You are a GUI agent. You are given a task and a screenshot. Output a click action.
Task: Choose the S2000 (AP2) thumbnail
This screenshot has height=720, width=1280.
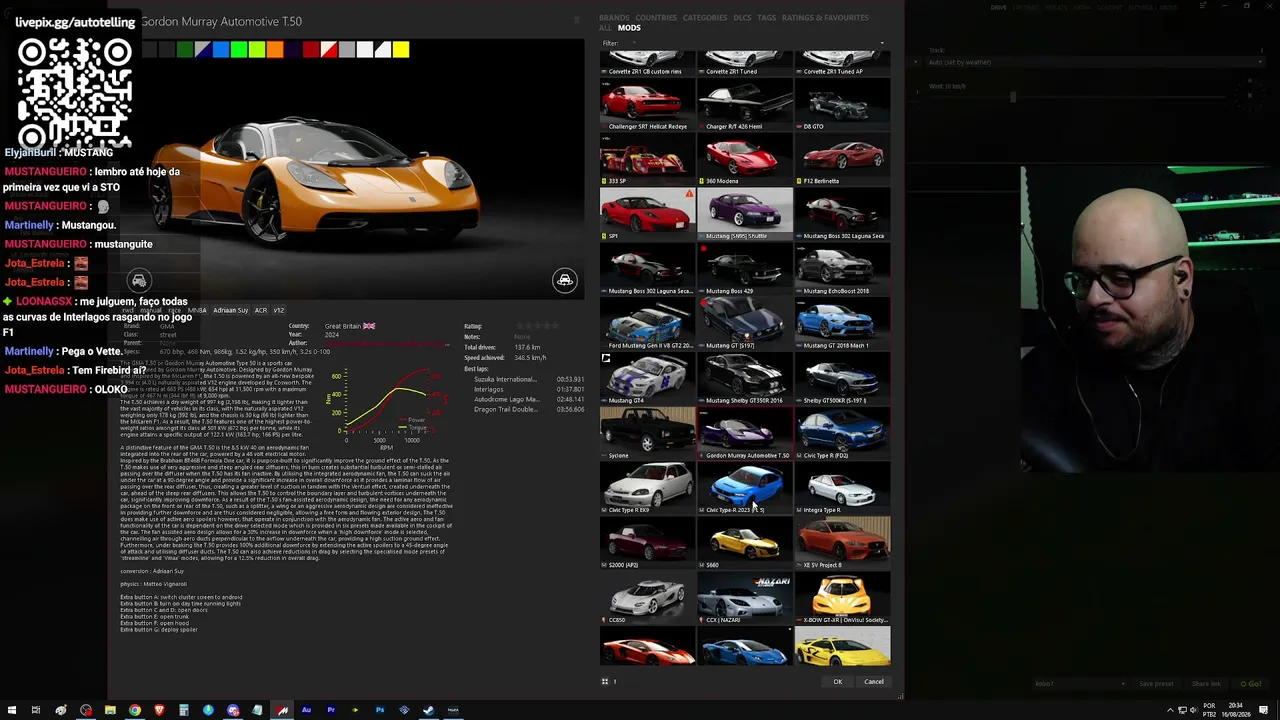click(x=647, y=544)
